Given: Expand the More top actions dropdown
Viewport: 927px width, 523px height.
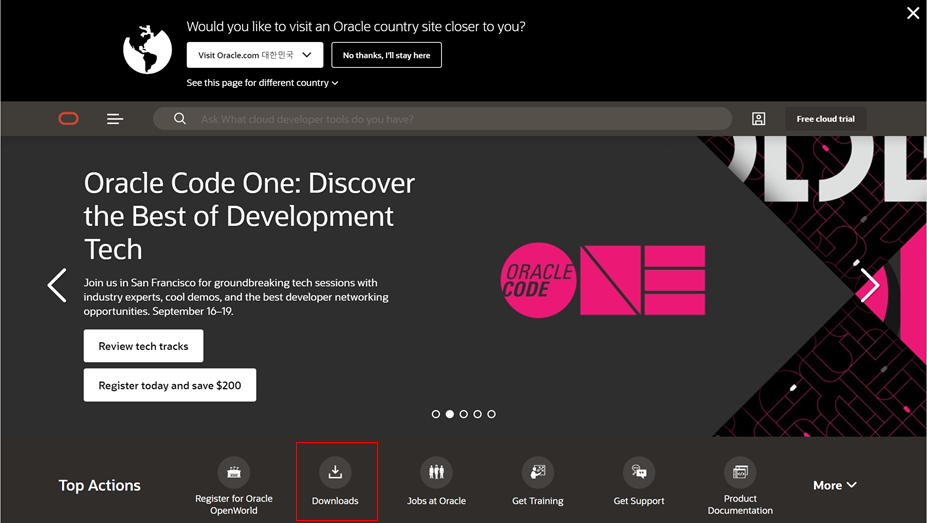Looking at the screenshot, I should [x=835, y=485].
